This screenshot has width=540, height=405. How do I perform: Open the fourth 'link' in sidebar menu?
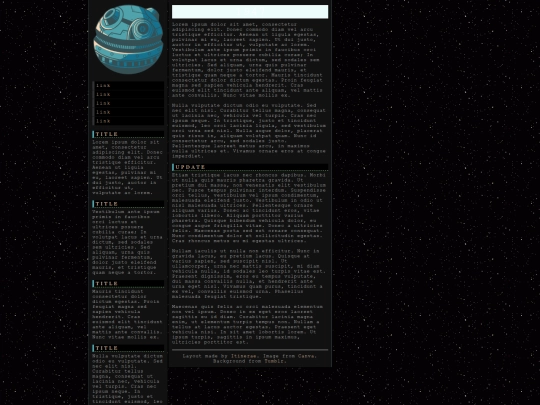128,112
